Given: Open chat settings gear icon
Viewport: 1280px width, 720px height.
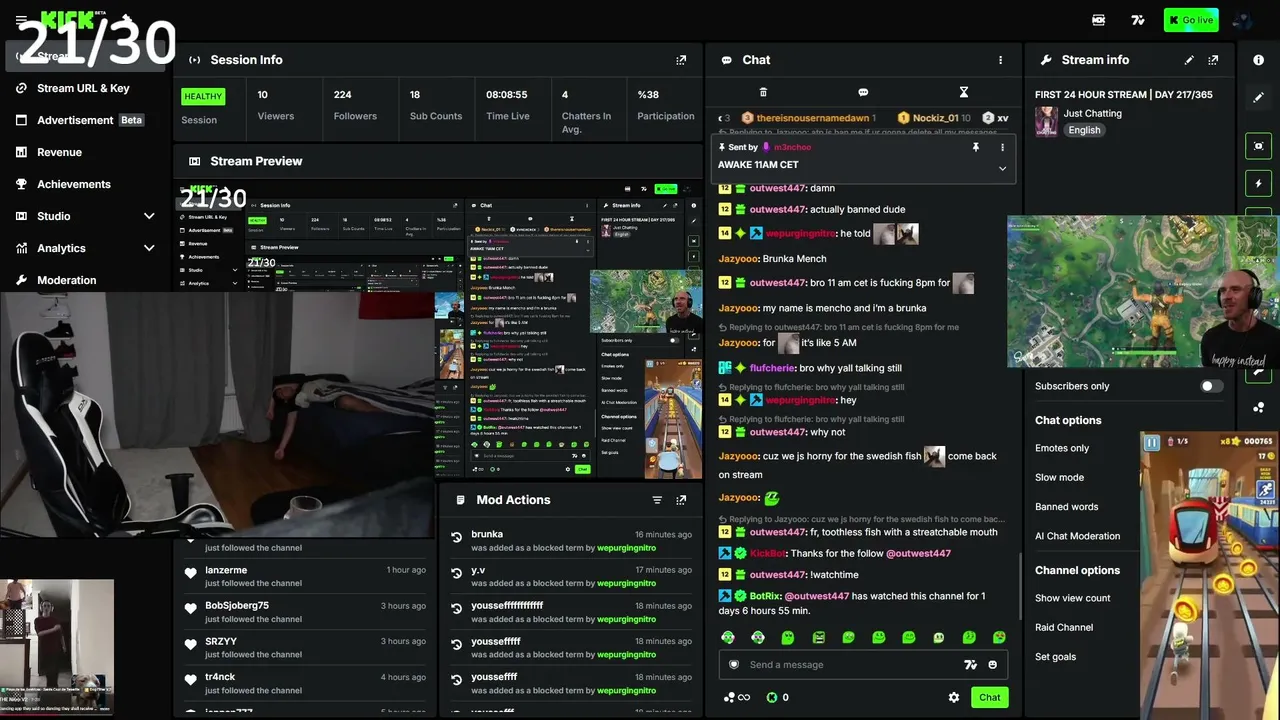Looking at the screenshot, I should tap(954, 697).
